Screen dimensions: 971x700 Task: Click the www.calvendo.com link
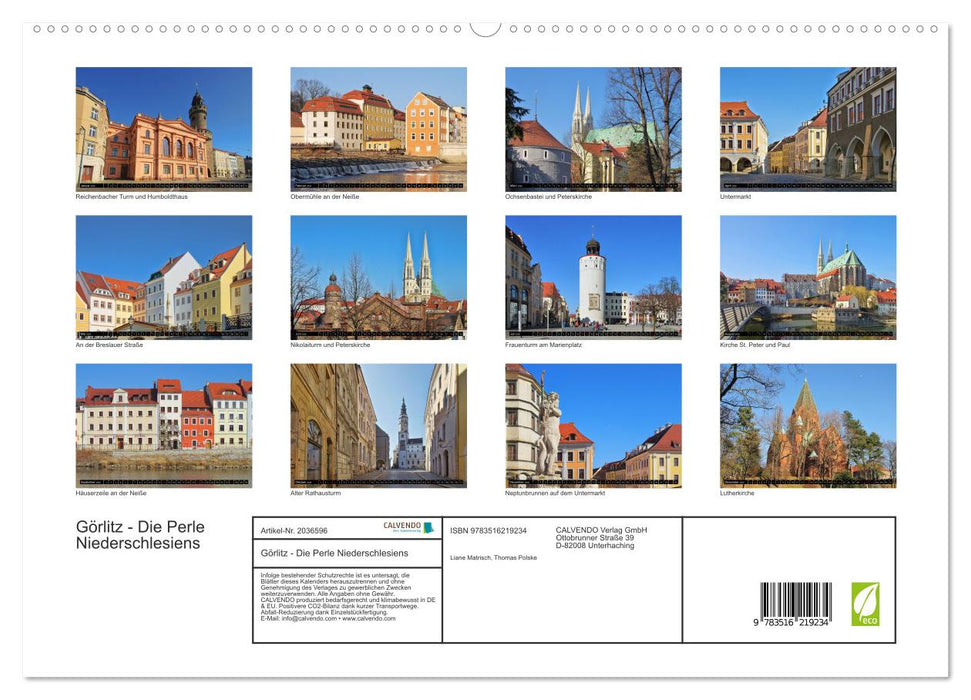367,621
